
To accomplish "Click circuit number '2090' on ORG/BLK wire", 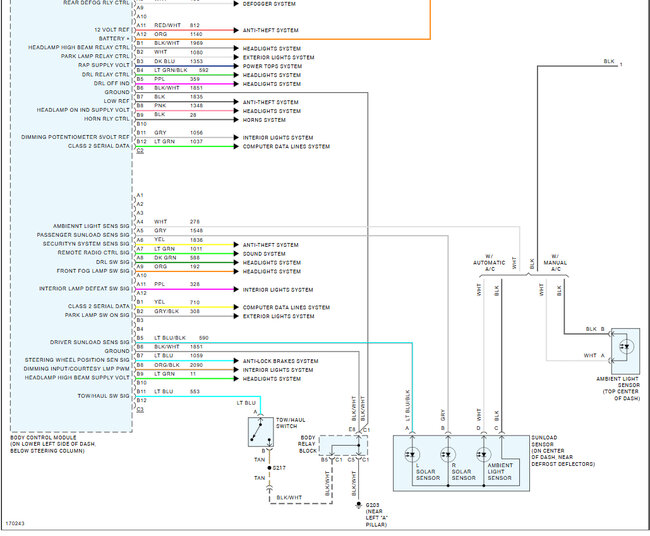I will coord(196,365).
